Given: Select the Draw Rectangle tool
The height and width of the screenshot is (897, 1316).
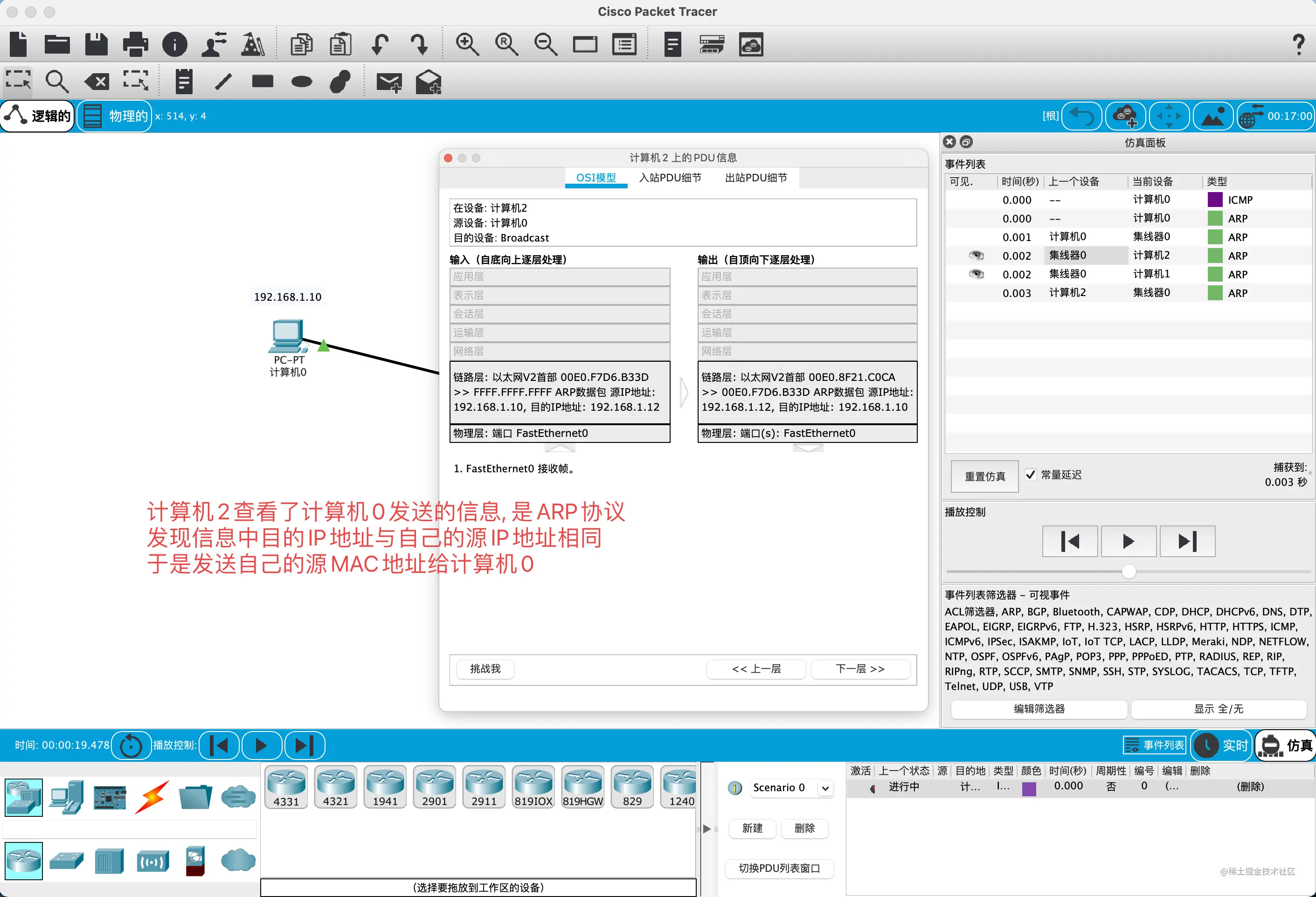Looking at the screenshot, I should pos(262,82).
